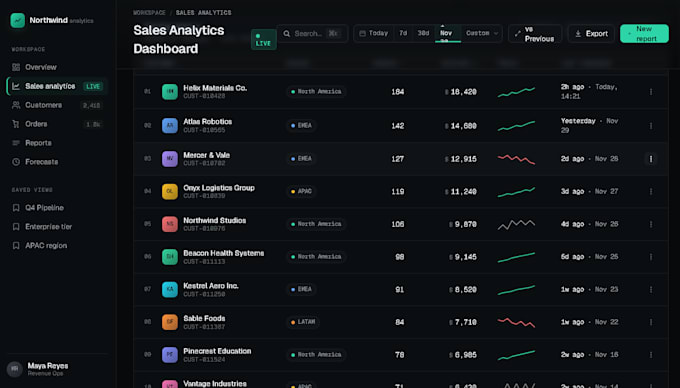Click the Beacon Health Systems name
The image size is (680, 388).
223,253
